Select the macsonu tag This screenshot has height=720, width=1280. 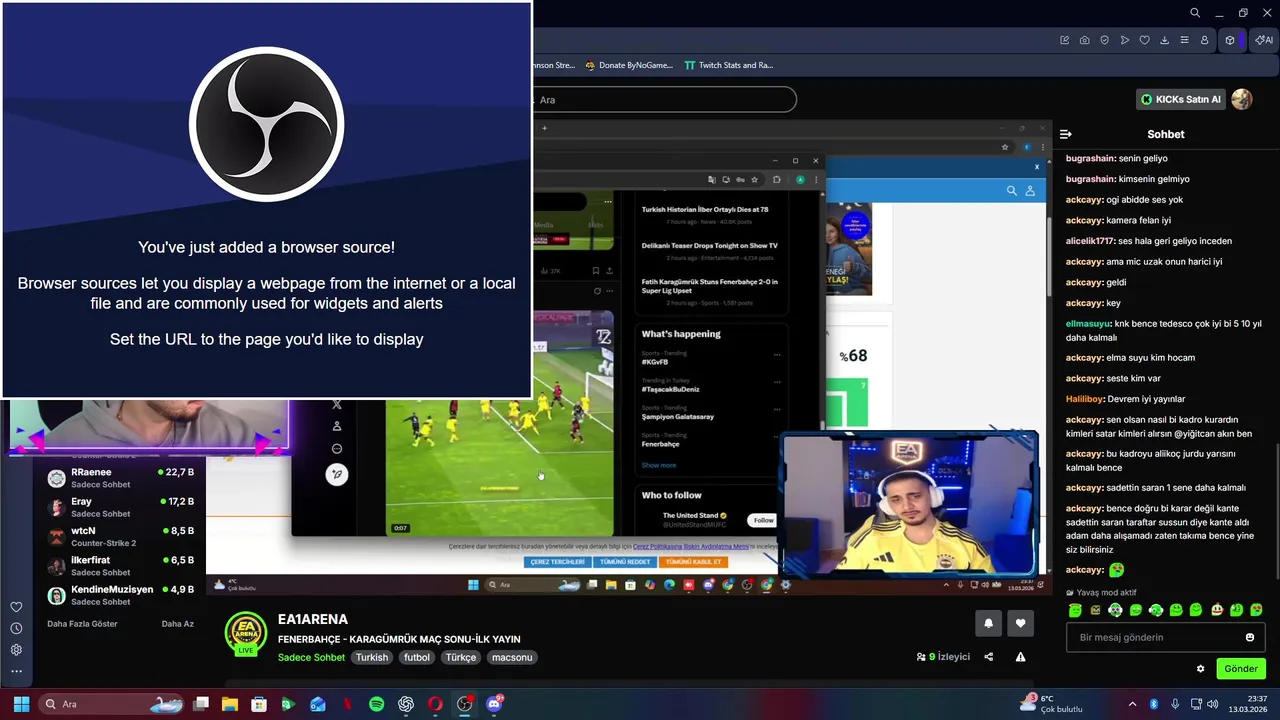(x=512, y=657)
